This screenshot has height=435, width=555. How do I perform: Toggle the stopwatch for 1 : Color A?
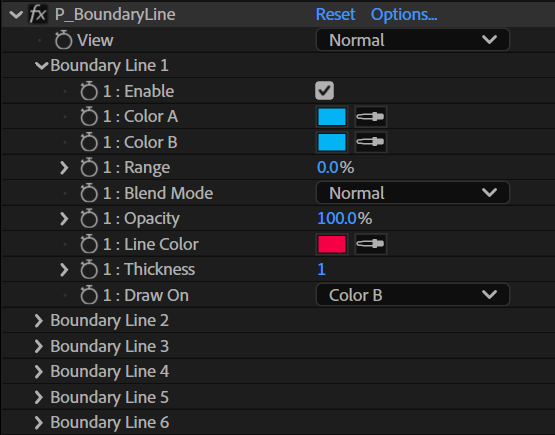(x=88, y=116)
